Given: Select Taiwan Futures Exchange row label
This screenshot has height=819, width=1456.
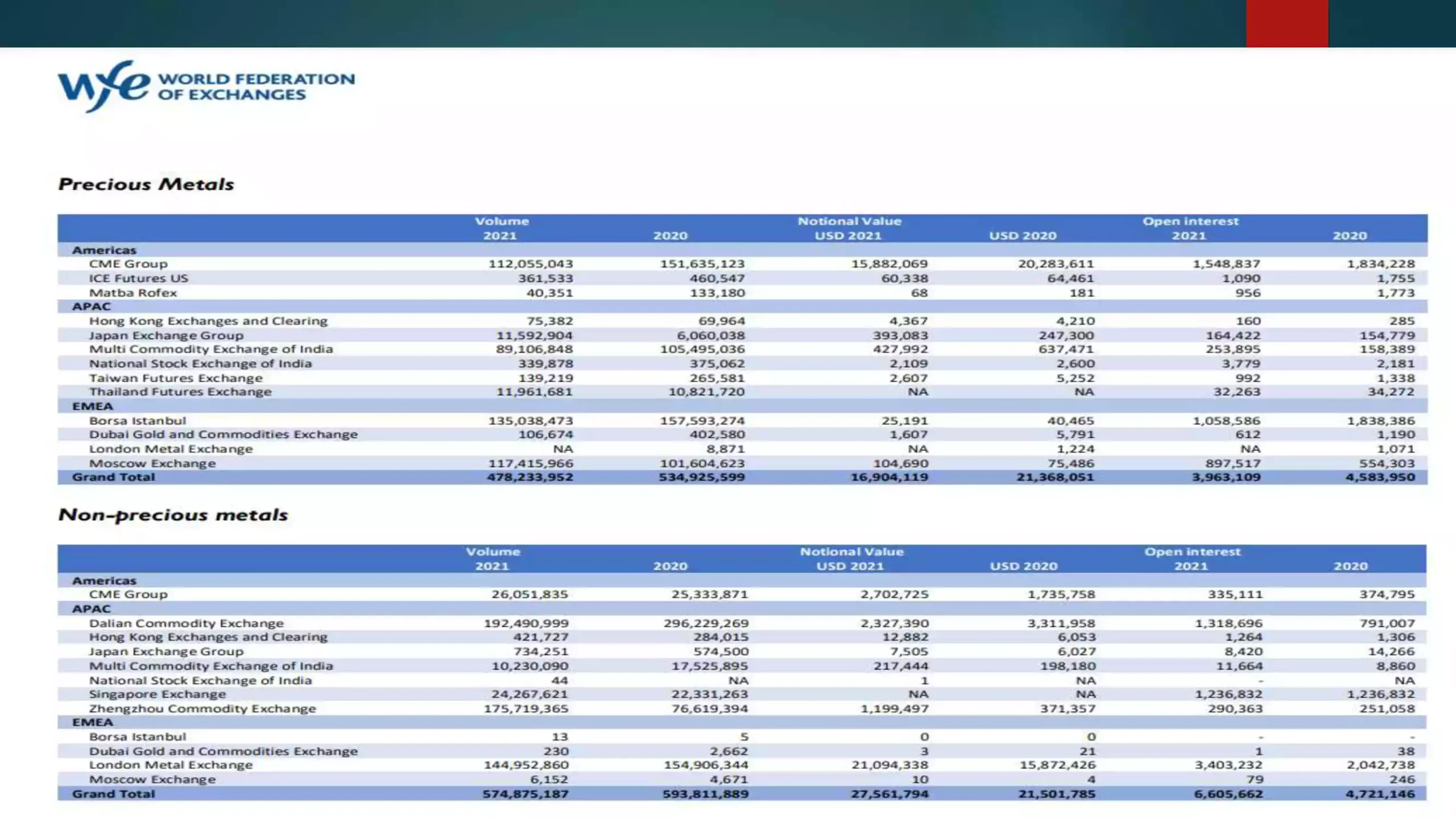Looking at the screenshot, I should 176,378.
